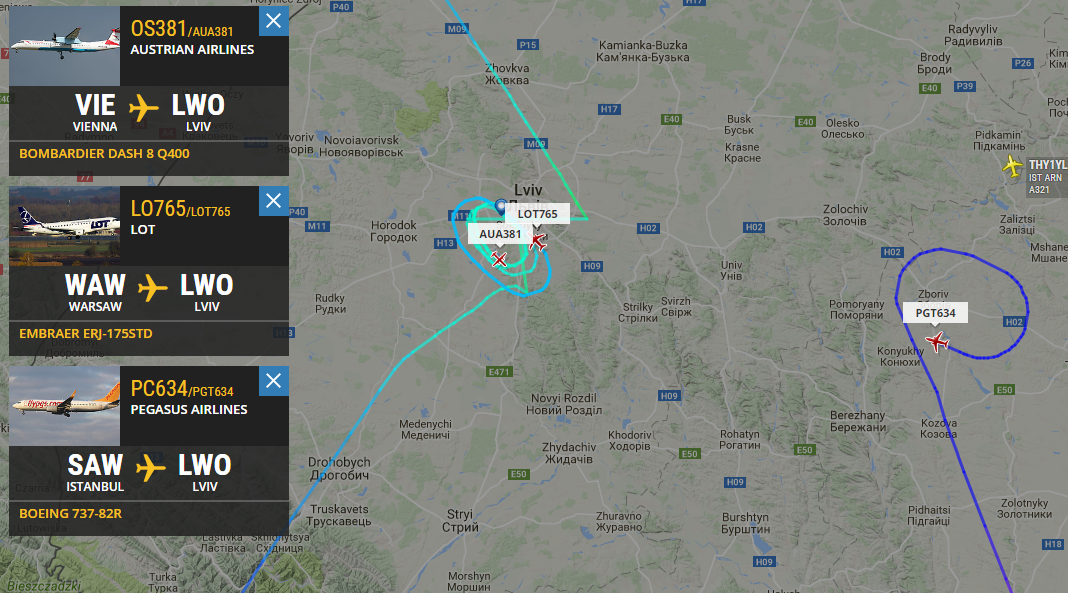Click the LOT765 flight label
The height and width of the screenshot is (593, 1068).
click(537, 214)
